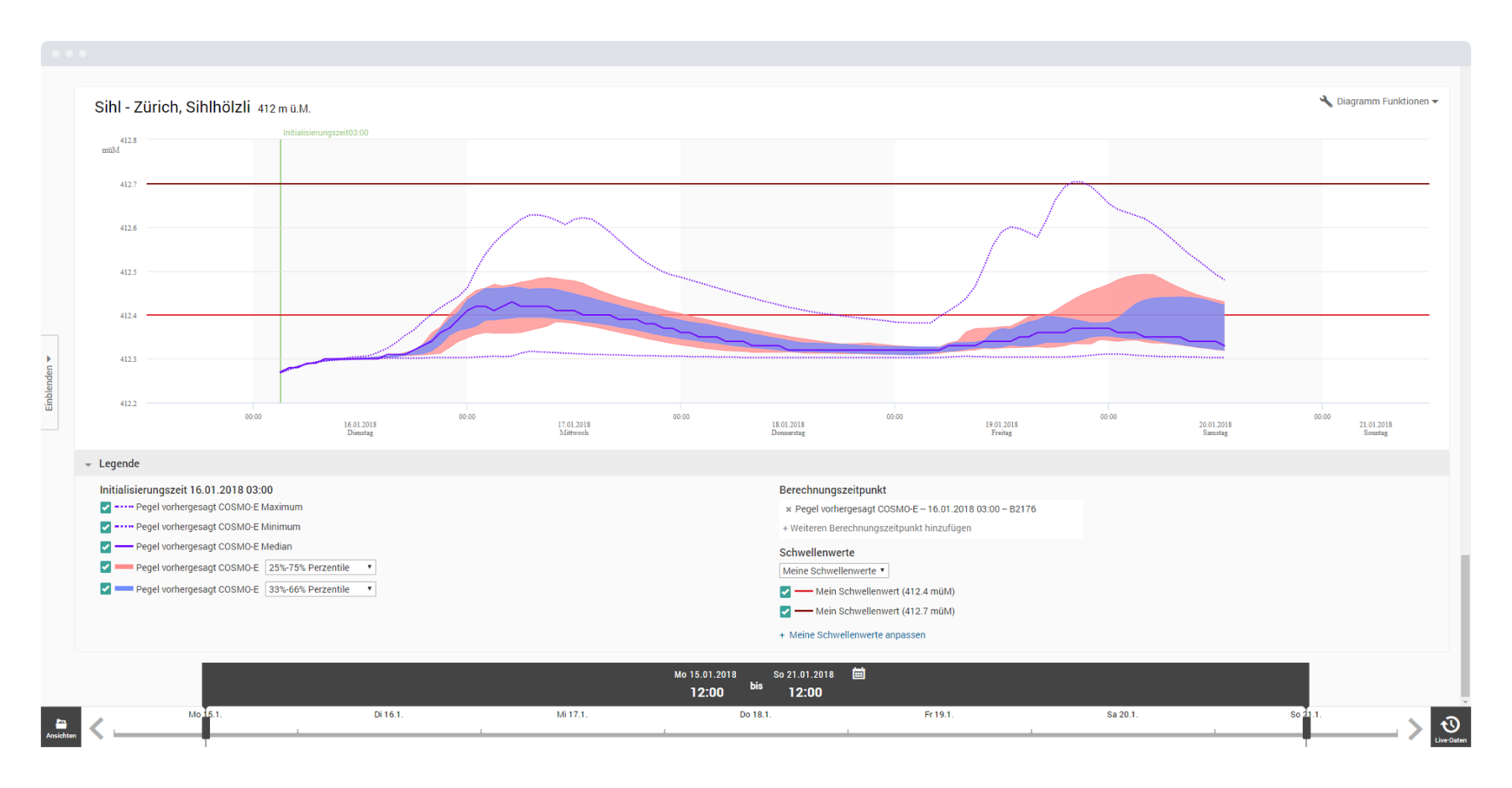Click the Sa 20.1. timeline label
This screenshot has height=788, width=1512.
[x=1122, y=715]
